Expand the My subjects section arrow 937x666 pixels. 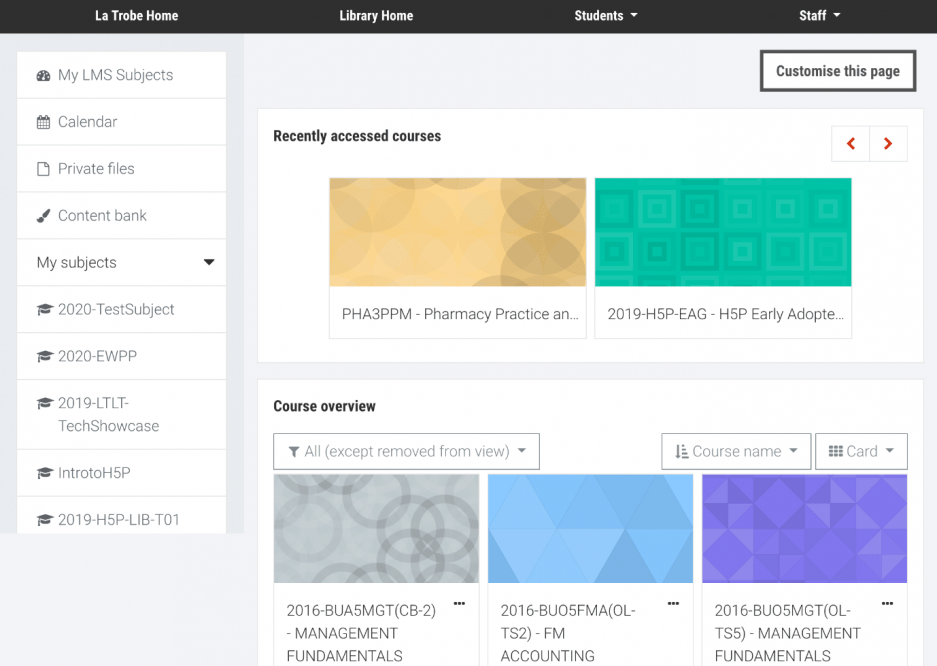tap(209, 262)
